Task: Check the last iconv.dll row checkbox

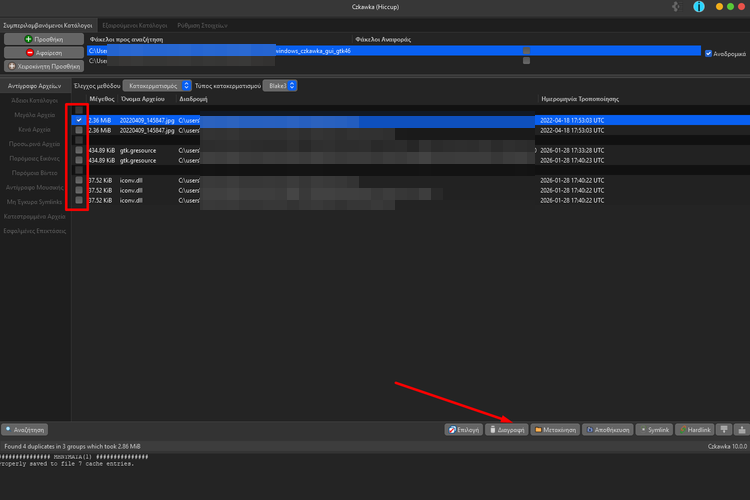Action: [x=79, y=200]
